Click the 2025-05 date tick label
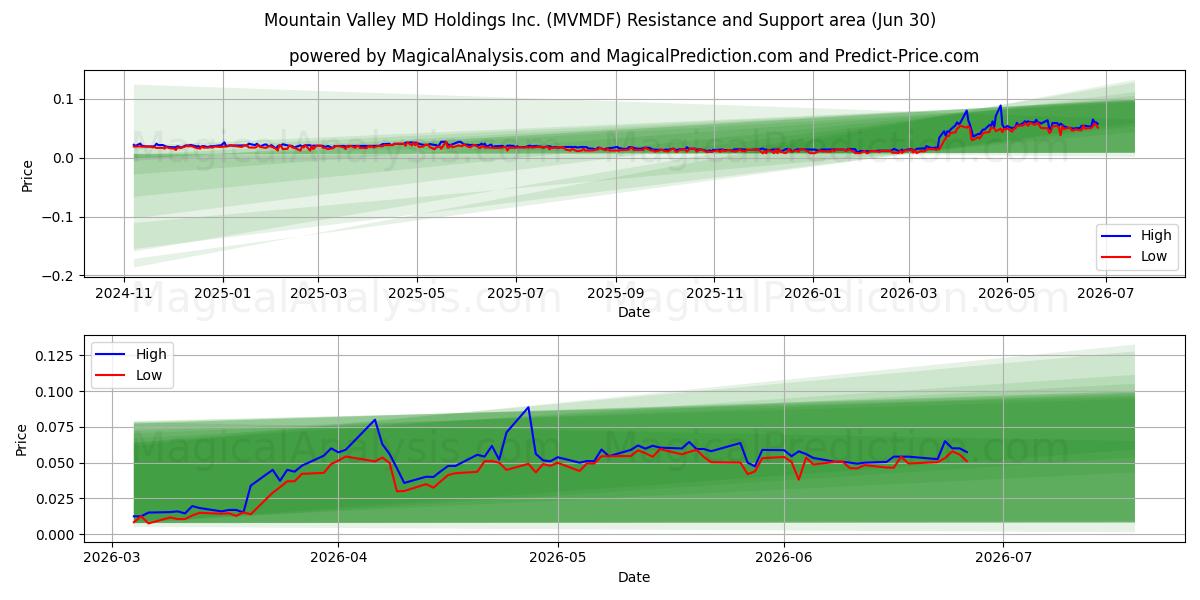The height and width of the screenshot is (600, 1200). point(417,293)
